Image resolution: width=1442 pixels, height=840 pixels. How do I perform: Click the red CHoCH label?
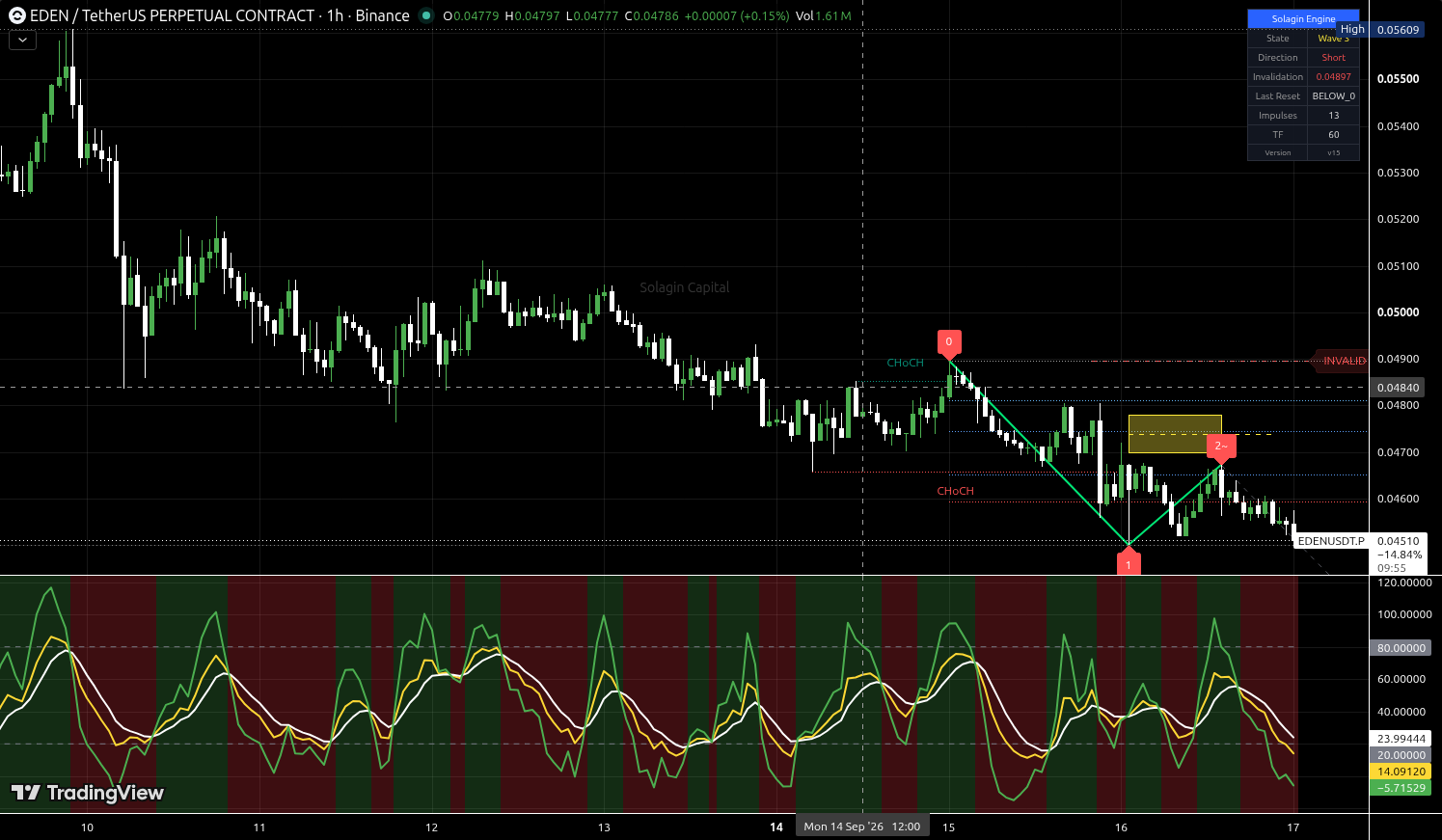956,491
